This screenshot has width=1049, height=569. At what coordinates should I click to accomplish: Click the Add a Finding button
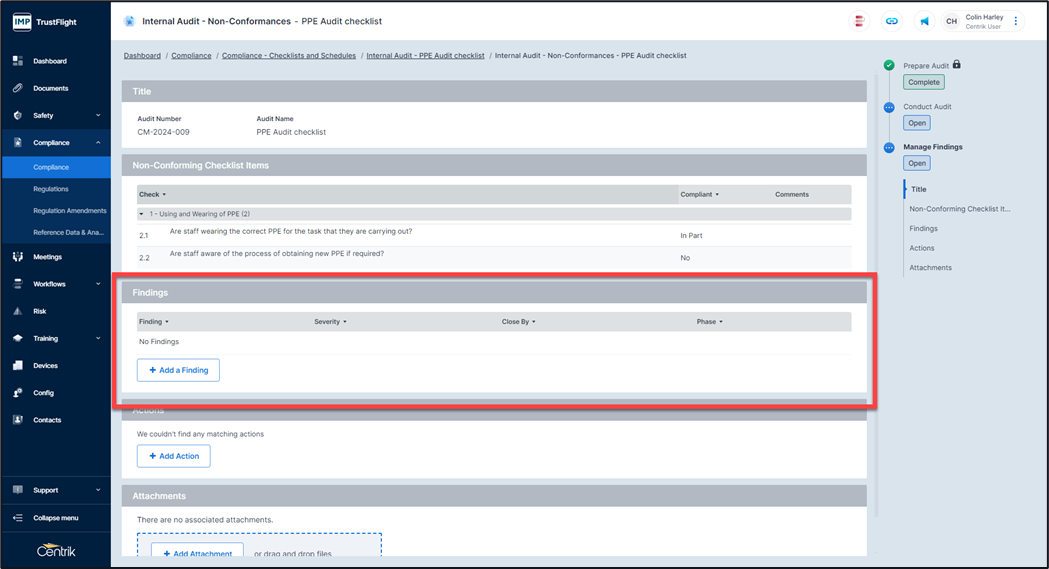178,370
